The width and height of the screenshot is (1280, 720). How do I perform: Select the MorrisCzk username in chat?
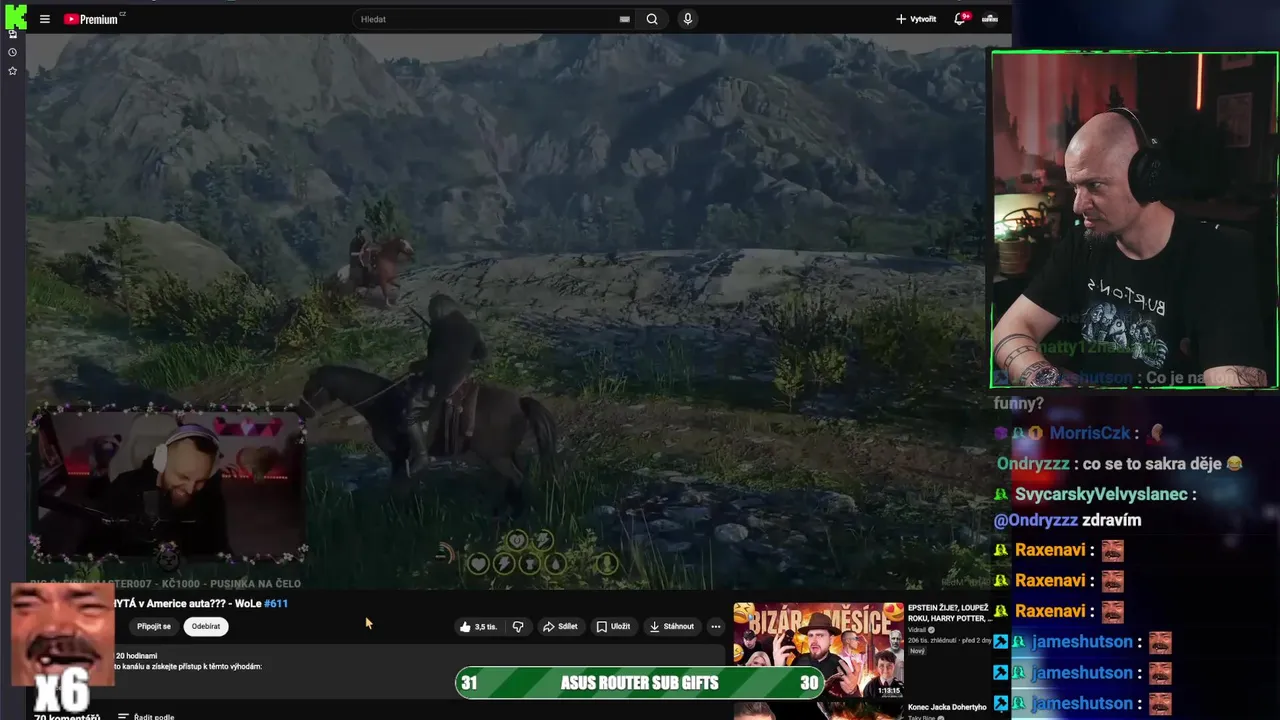[1089, 433]
